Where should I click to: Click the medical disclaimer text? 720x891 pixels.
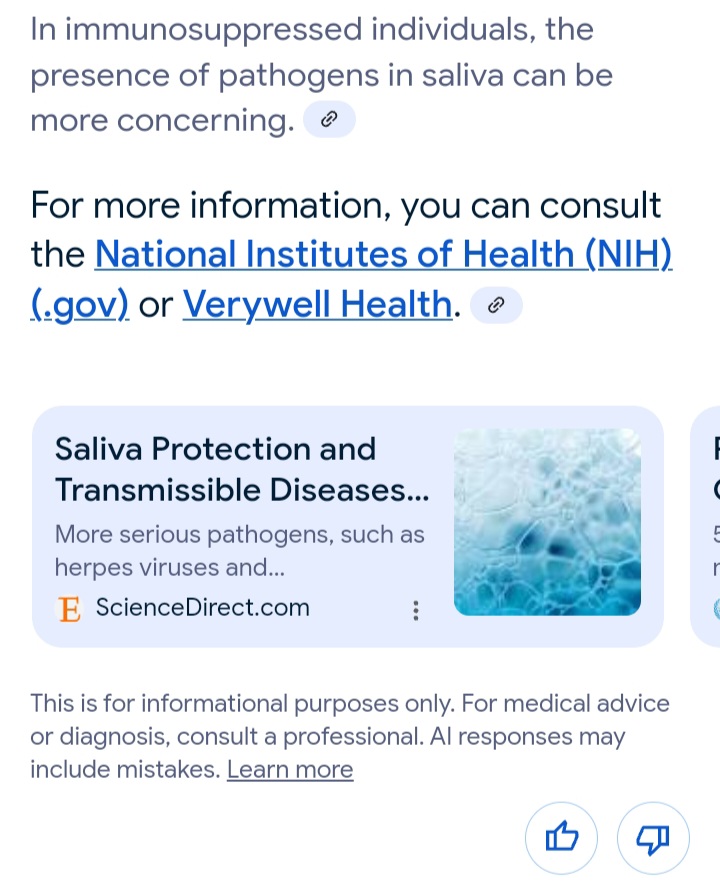coord(349,736)
